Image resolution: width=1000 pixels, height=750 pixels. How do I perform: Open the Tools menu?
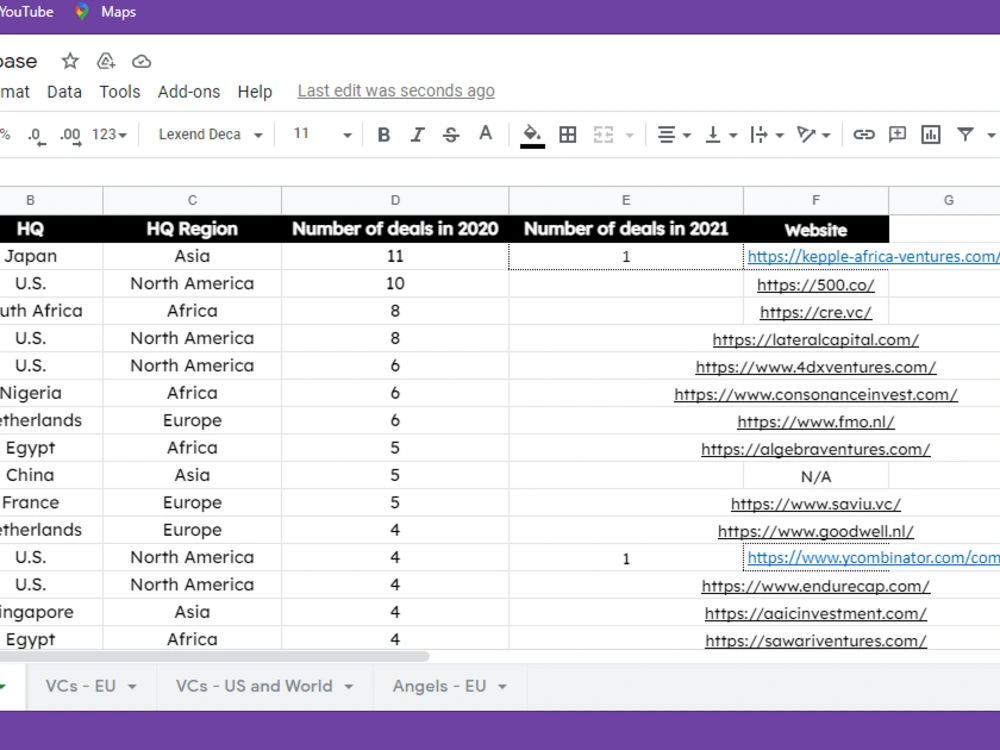120,92
